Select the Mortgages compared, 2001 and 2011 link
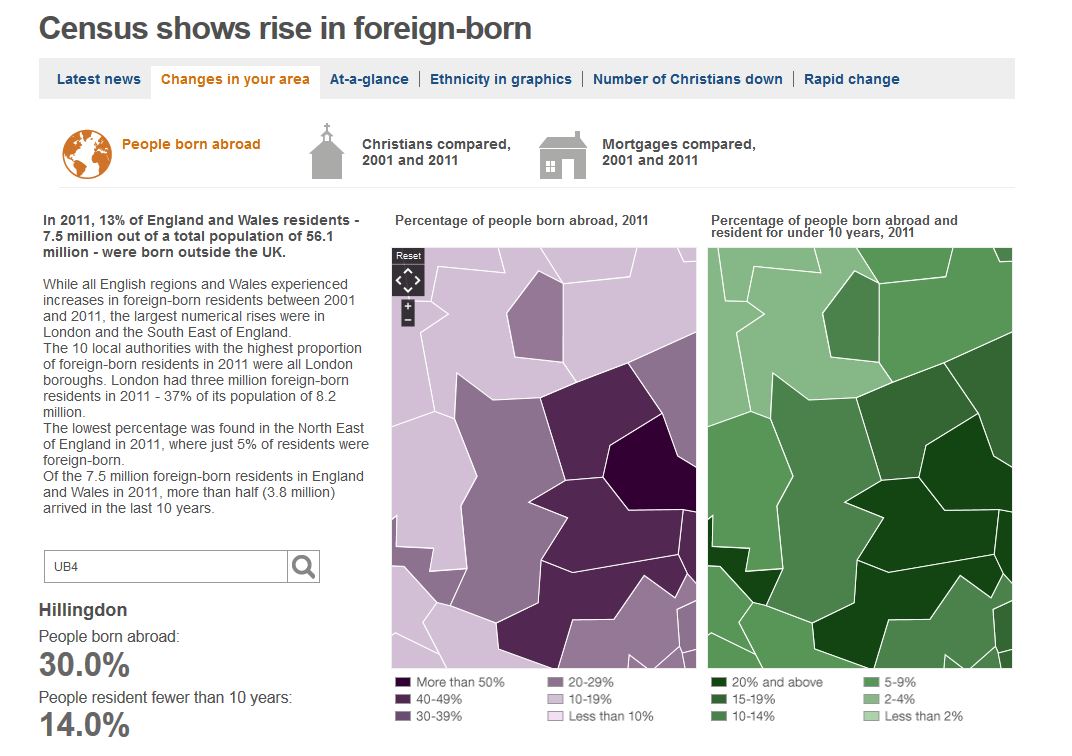The width and height of the screenshot is (1072, 756). click(x=678, y=152)
